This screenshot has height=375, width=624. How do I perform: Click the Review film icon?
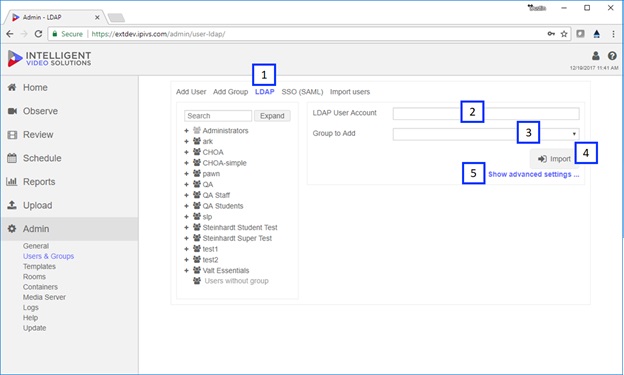click(12, 135)
